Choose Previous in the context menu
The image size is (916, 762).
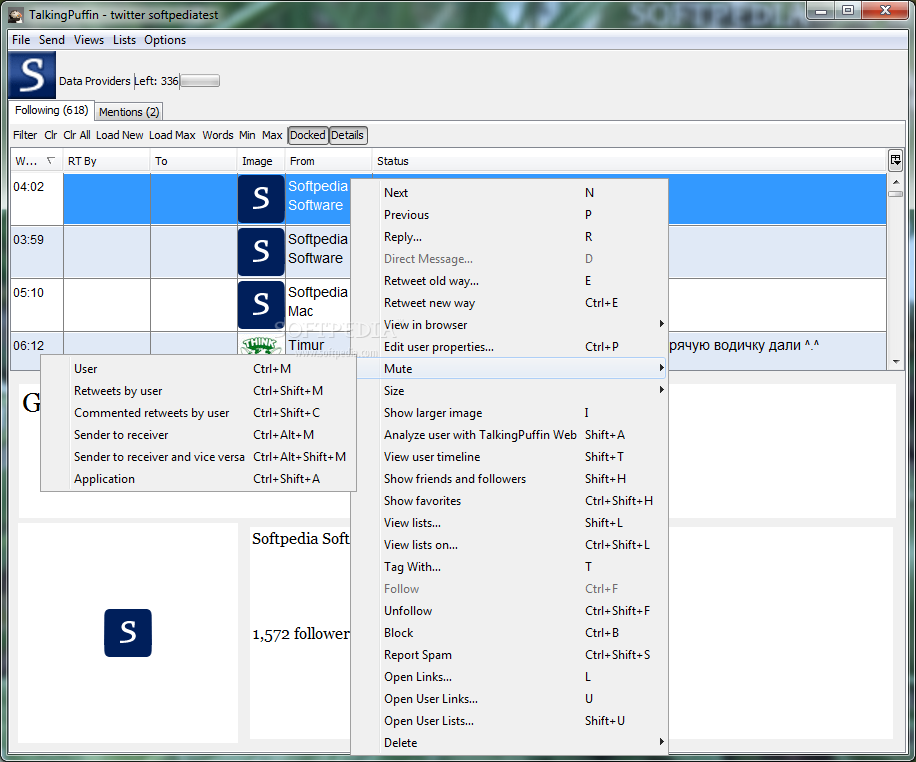click(x=509, y=215)
